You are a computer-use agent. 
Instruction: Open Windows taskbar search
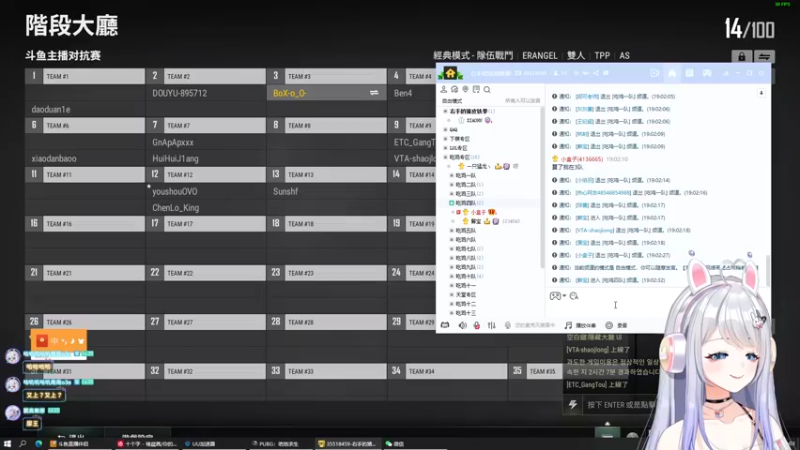coord(22,444)
